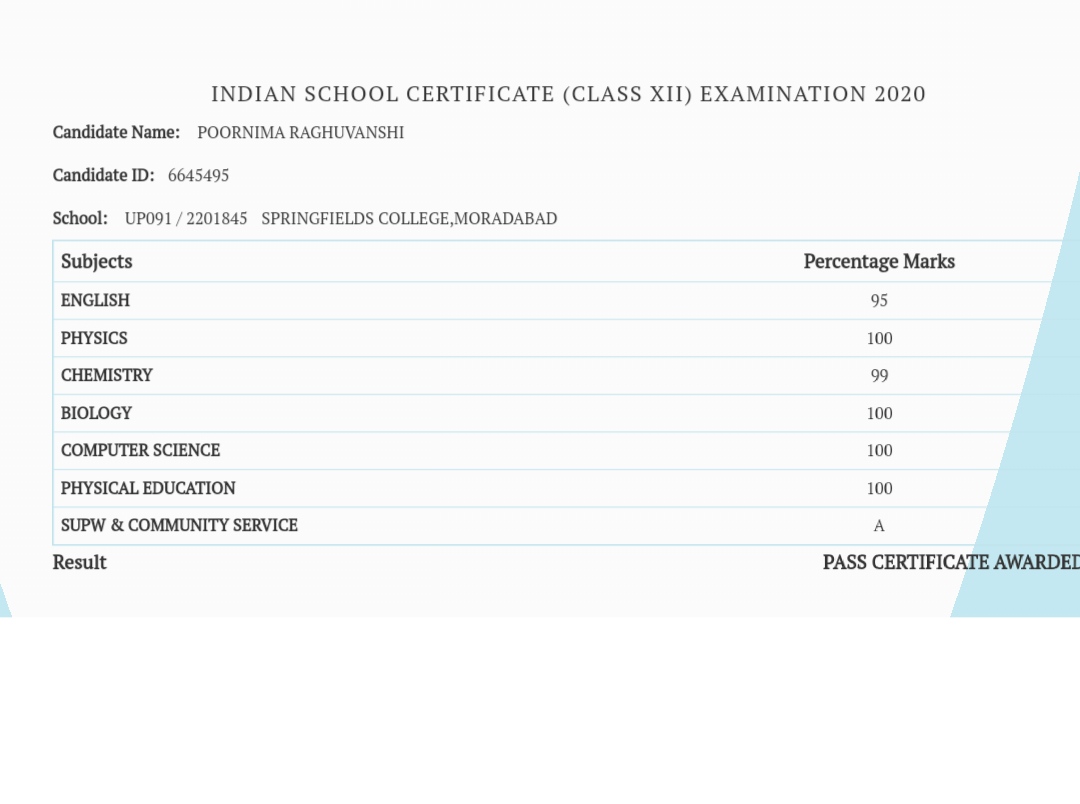Click the examination title heading text
Screen dimensions: 1080x804
568,94
